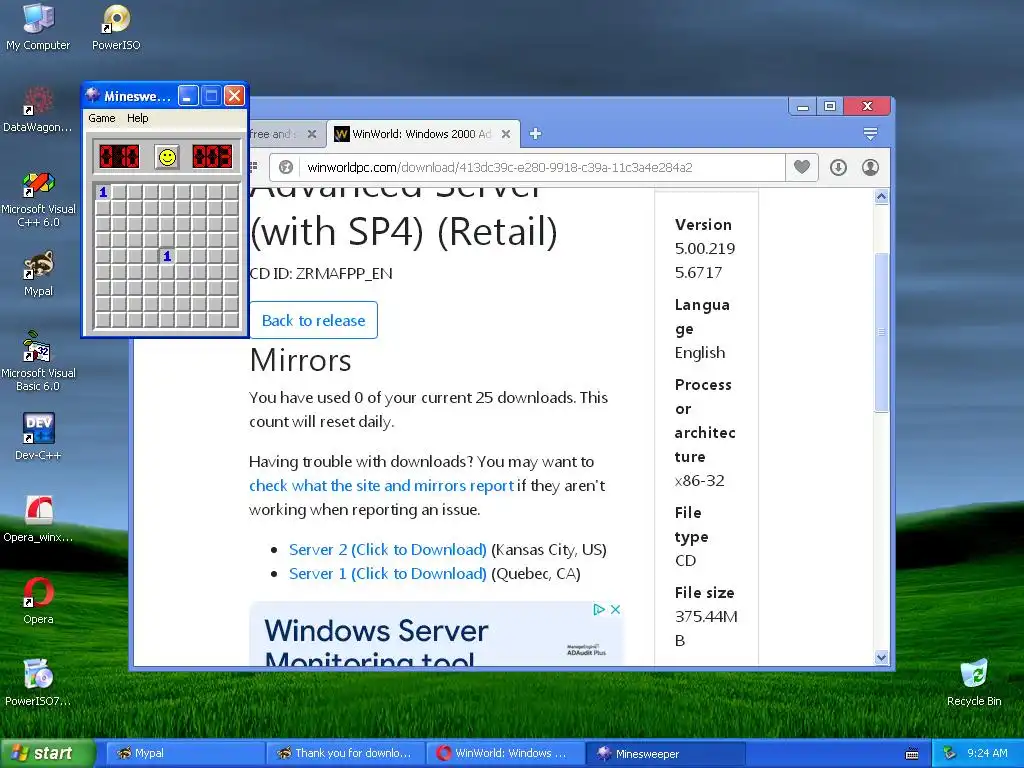Open a new browser tab with the plus icon
The image size is (1024, 768).
(536, 134)
